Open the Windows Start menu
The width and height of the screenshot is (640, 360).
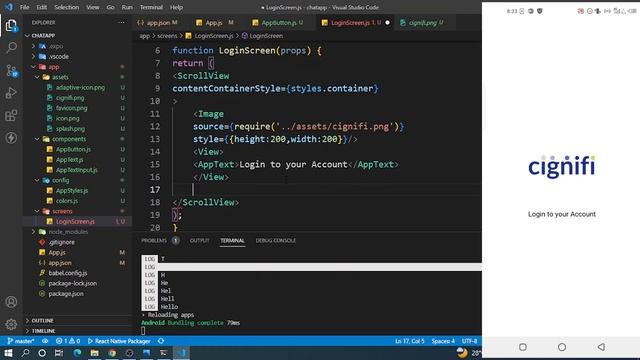pyautogui.click(x=8, y=353)
